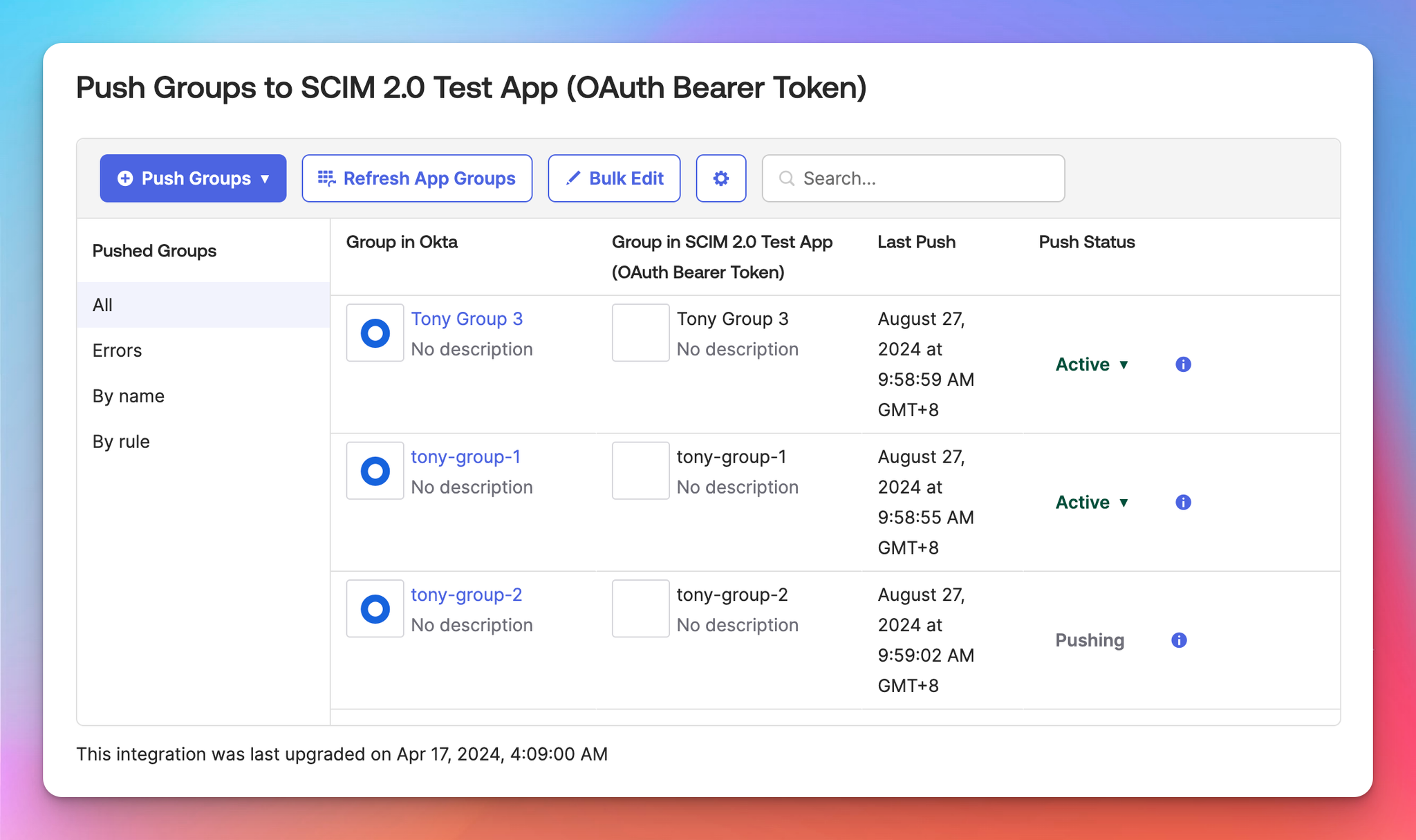
Task: Click the Last Push column header
Action: click(x=916, y=242)
